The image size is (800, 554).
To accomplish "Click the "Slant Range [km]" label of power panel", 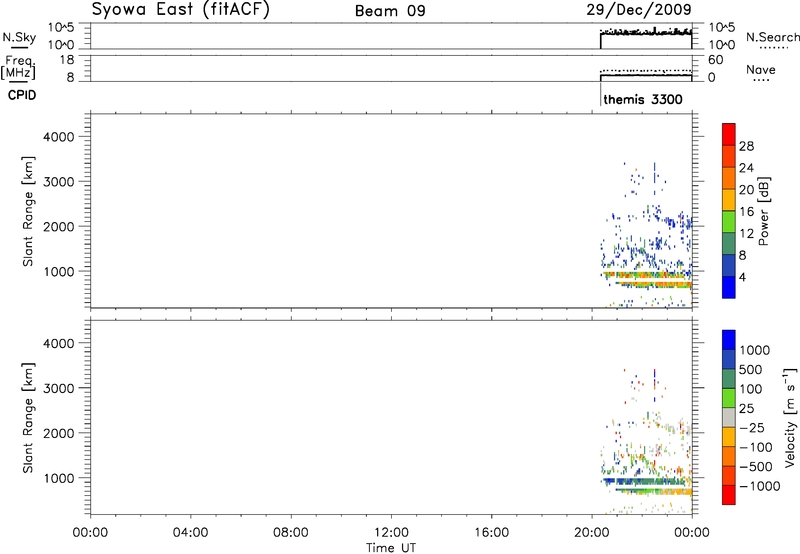I will (x=28, y=211).
